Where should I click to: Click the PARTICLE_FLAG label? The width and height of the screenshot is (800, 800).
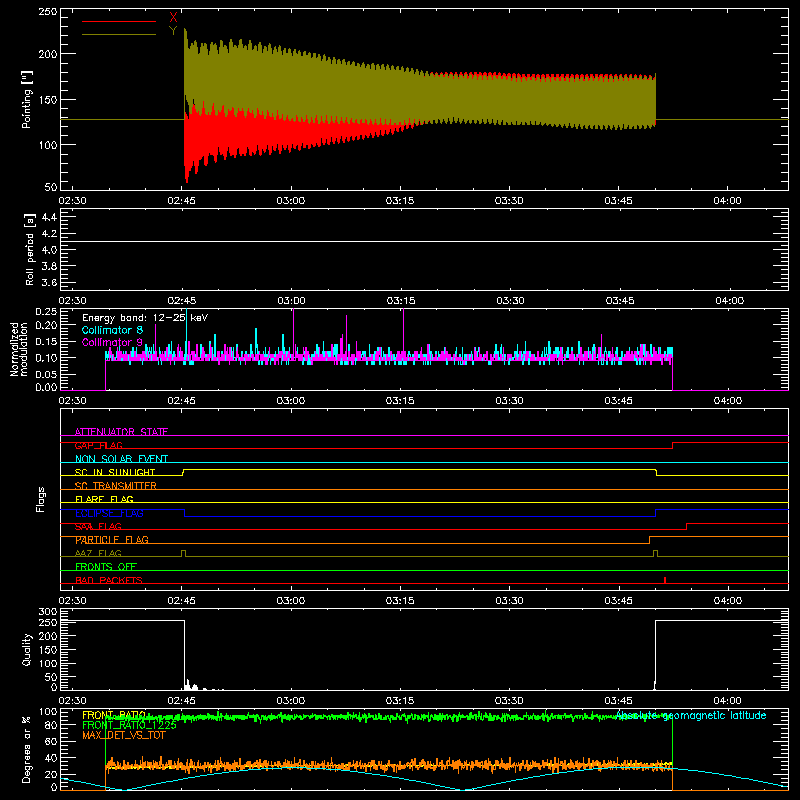click(x=112, y=539)
